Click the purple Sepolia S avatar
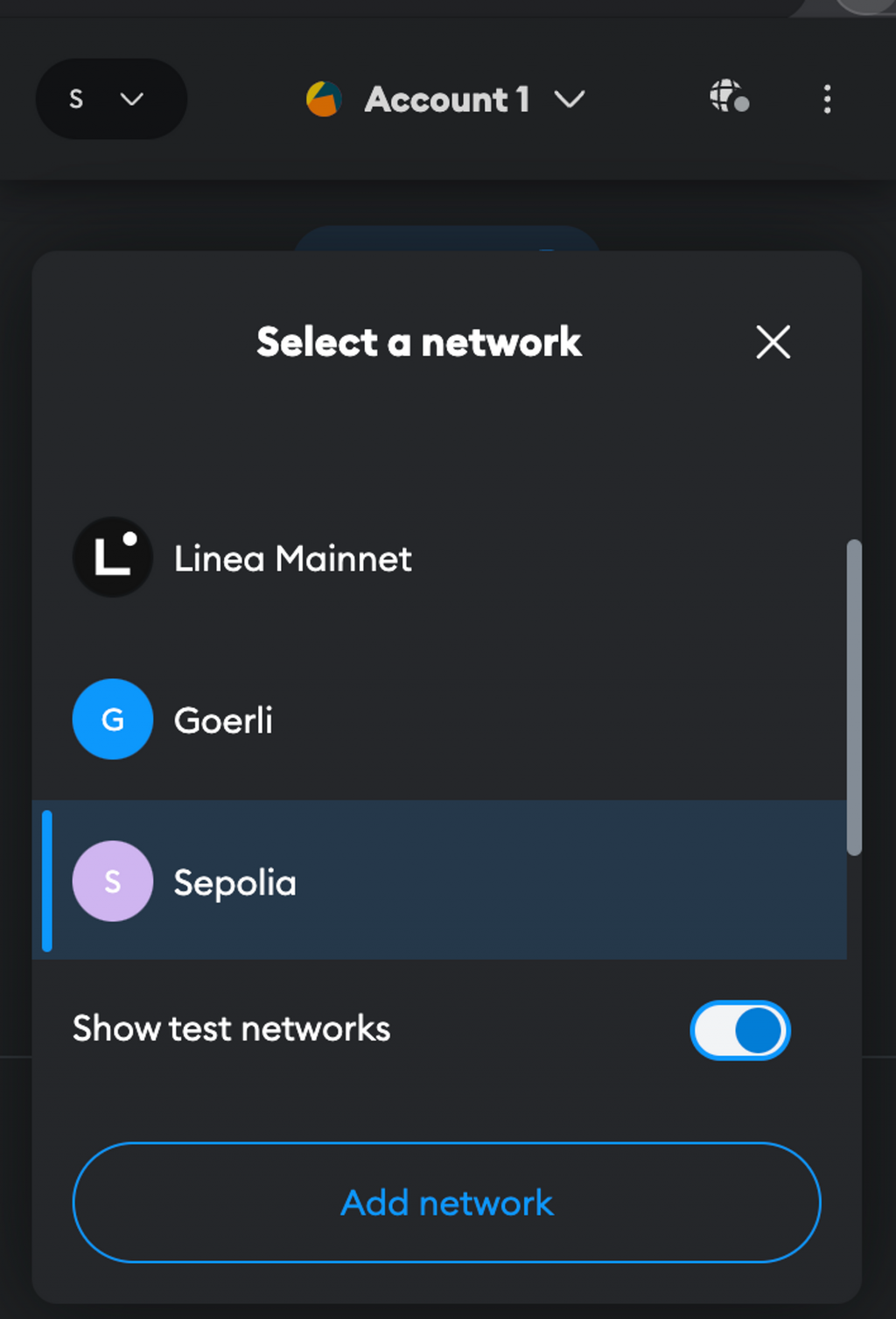Screen dimensions: 896x1319 coord(113,881)
